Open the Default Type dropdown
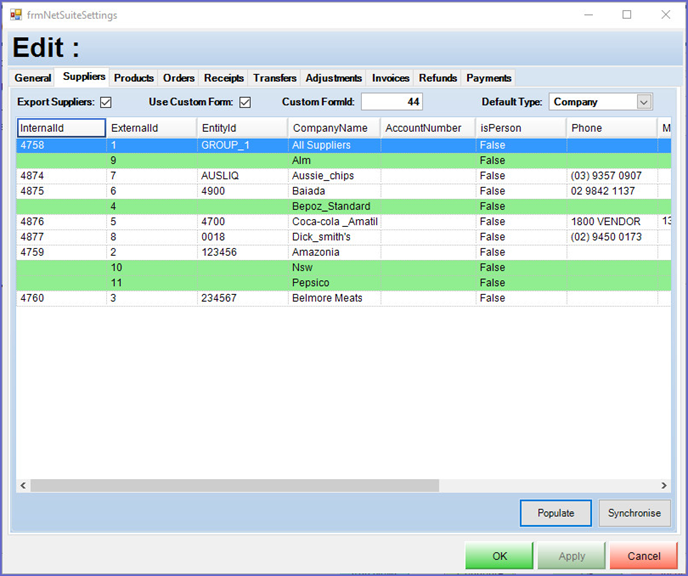The width and height of the screenshot is (688, 576). pyautogui.click(x=643, y=102)
